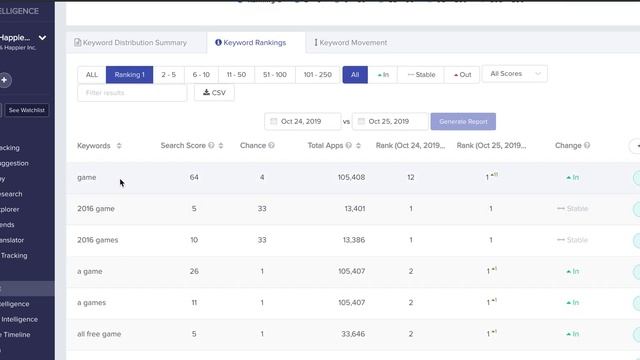The image size is (640, 360).
Task: Open the Oct 24, 2019 date picker
Action: 302,122
